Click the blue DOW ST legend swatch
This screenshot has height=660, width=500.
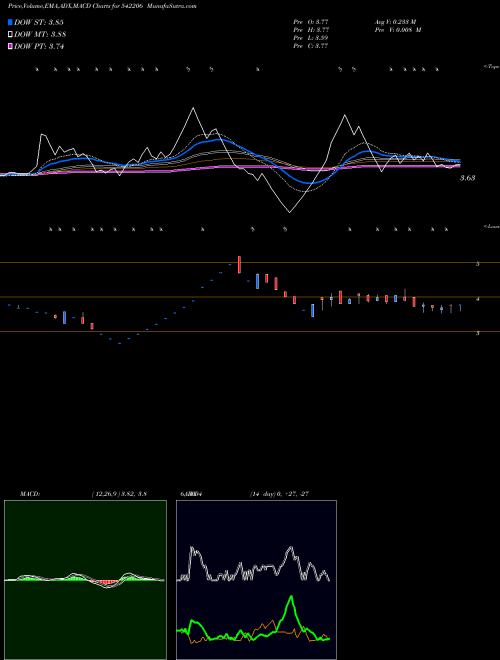(x=11, y=22)
